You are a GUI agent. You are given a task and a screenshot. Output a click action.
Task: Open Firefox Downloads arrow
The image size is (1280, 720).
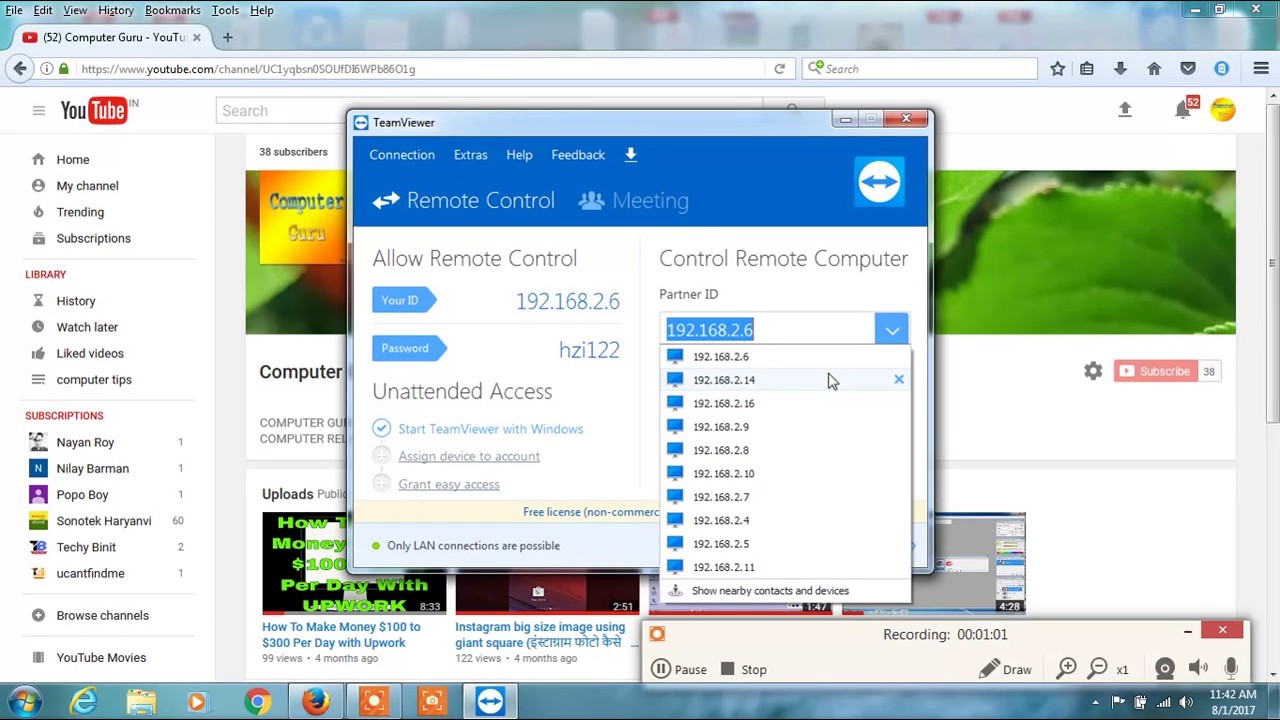click(x=1120, y=69)
